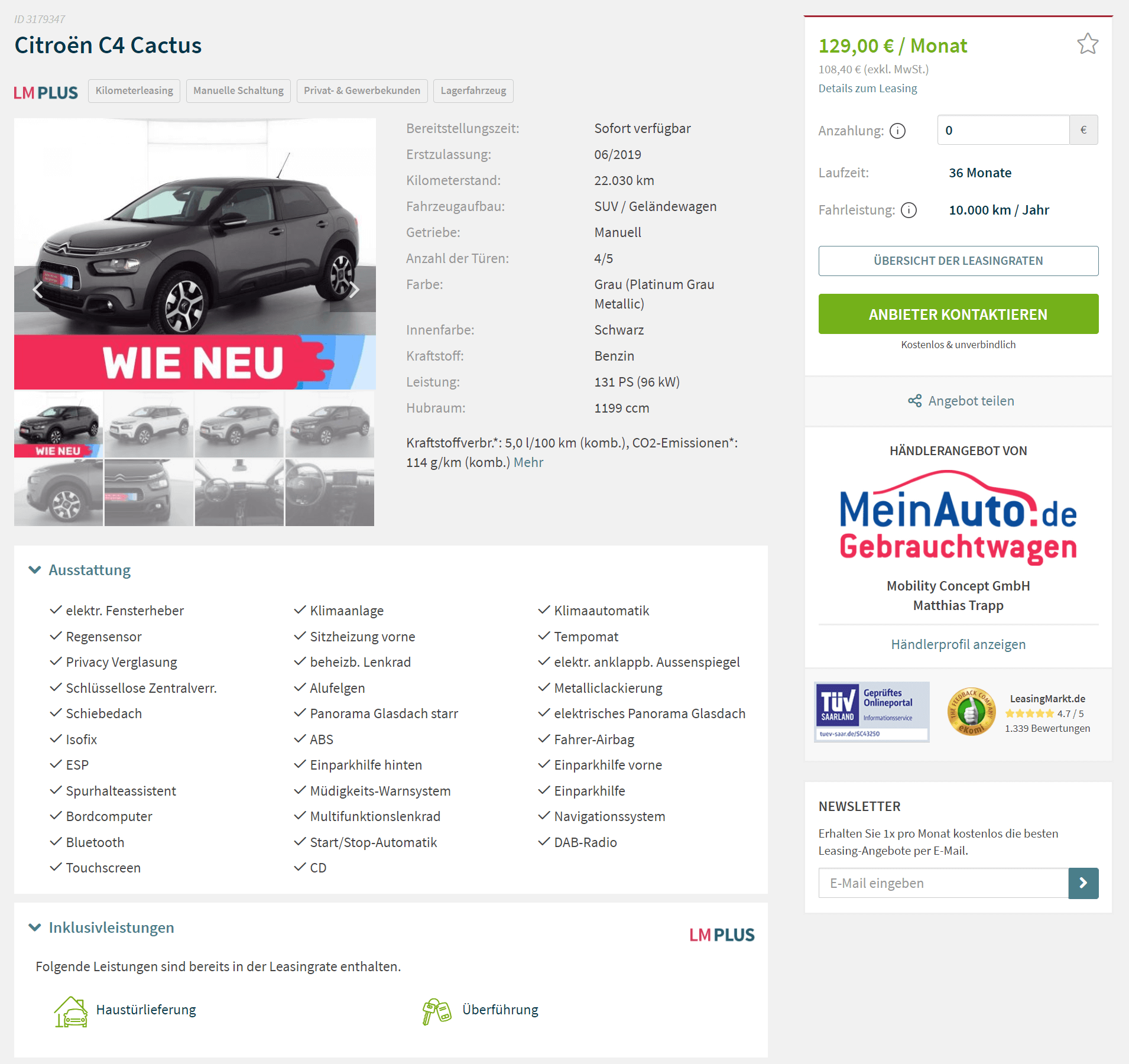Screen dimensions: 1129x1064
Task: Click the 1.339 Bewertungen rating text
Action: (1047, 728)
